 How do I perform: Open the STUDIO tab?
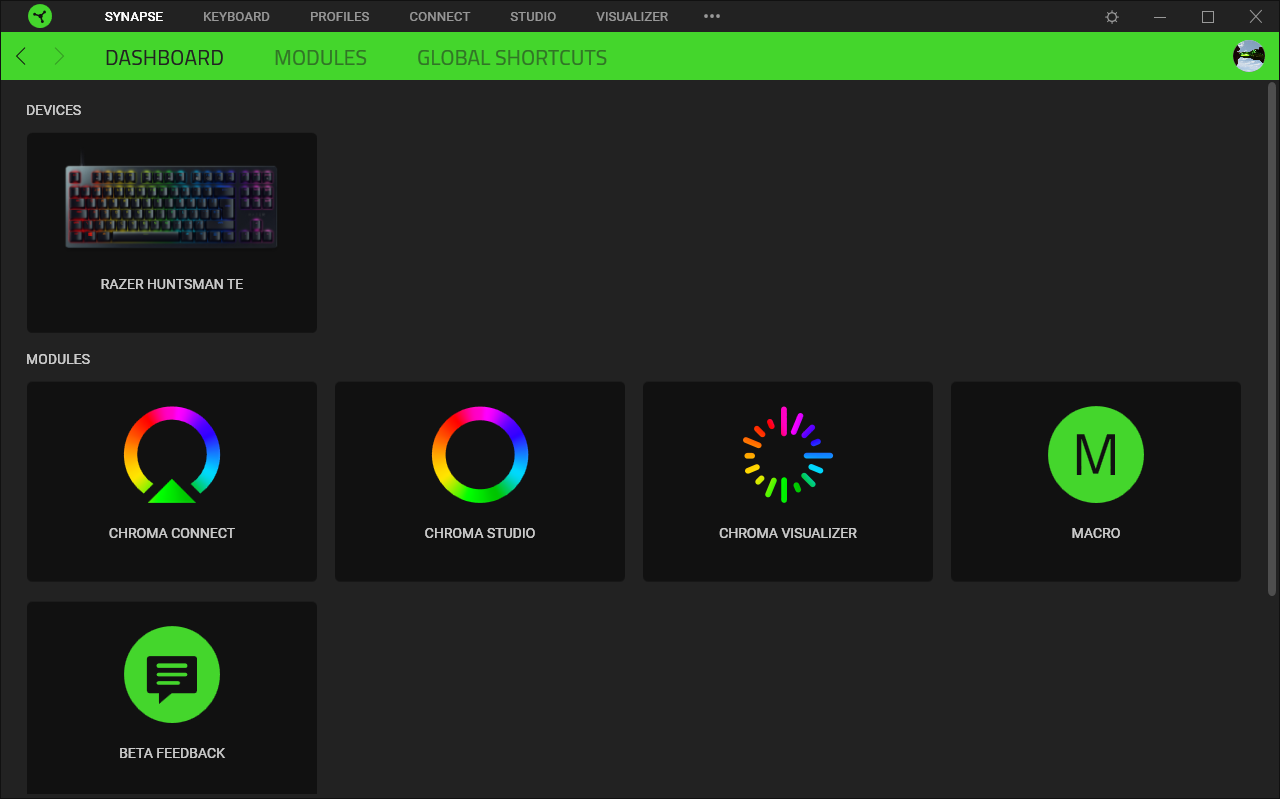533,17
